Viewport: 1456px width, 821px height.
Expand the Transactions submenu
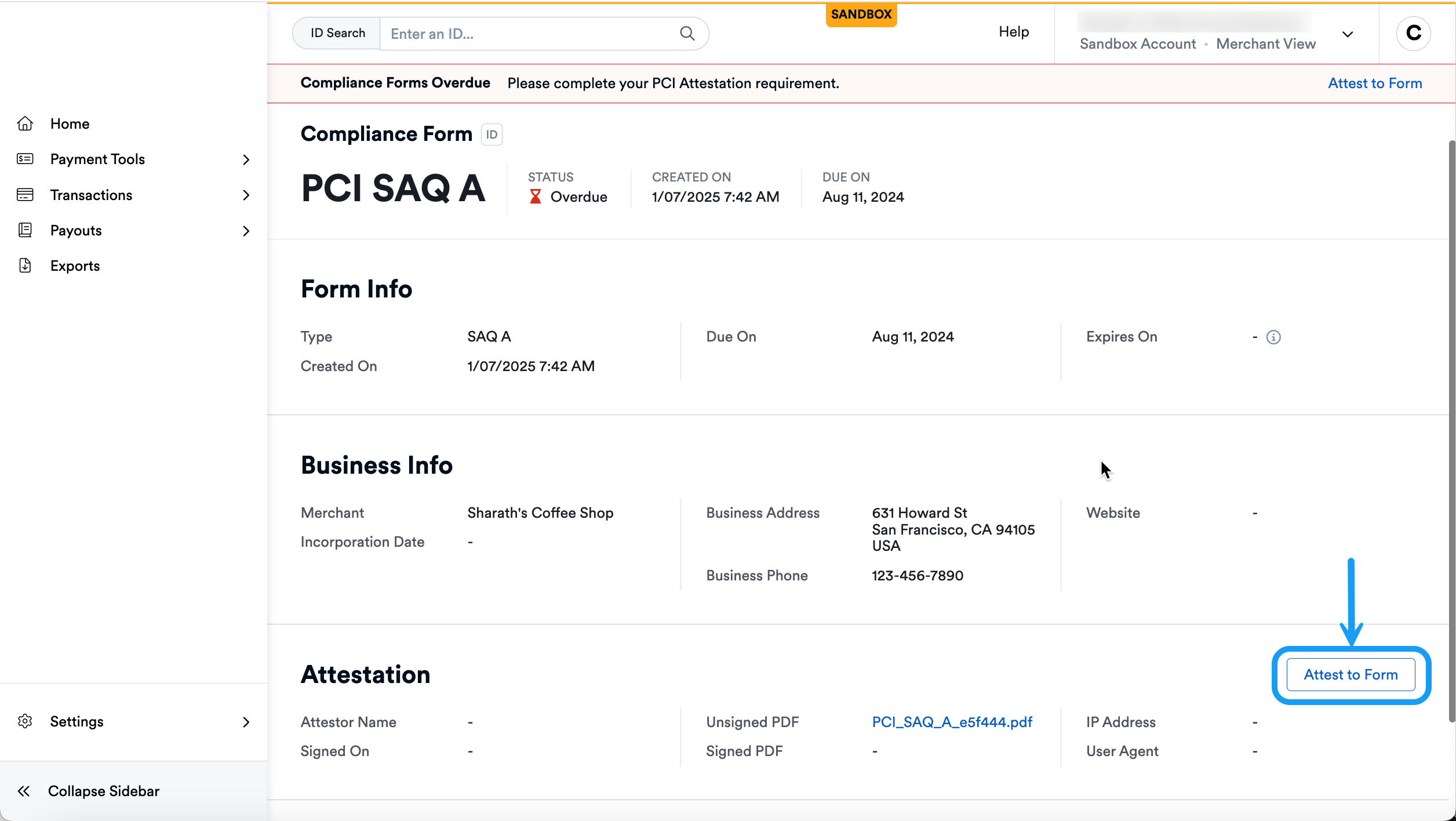click(x=247, y=195)
